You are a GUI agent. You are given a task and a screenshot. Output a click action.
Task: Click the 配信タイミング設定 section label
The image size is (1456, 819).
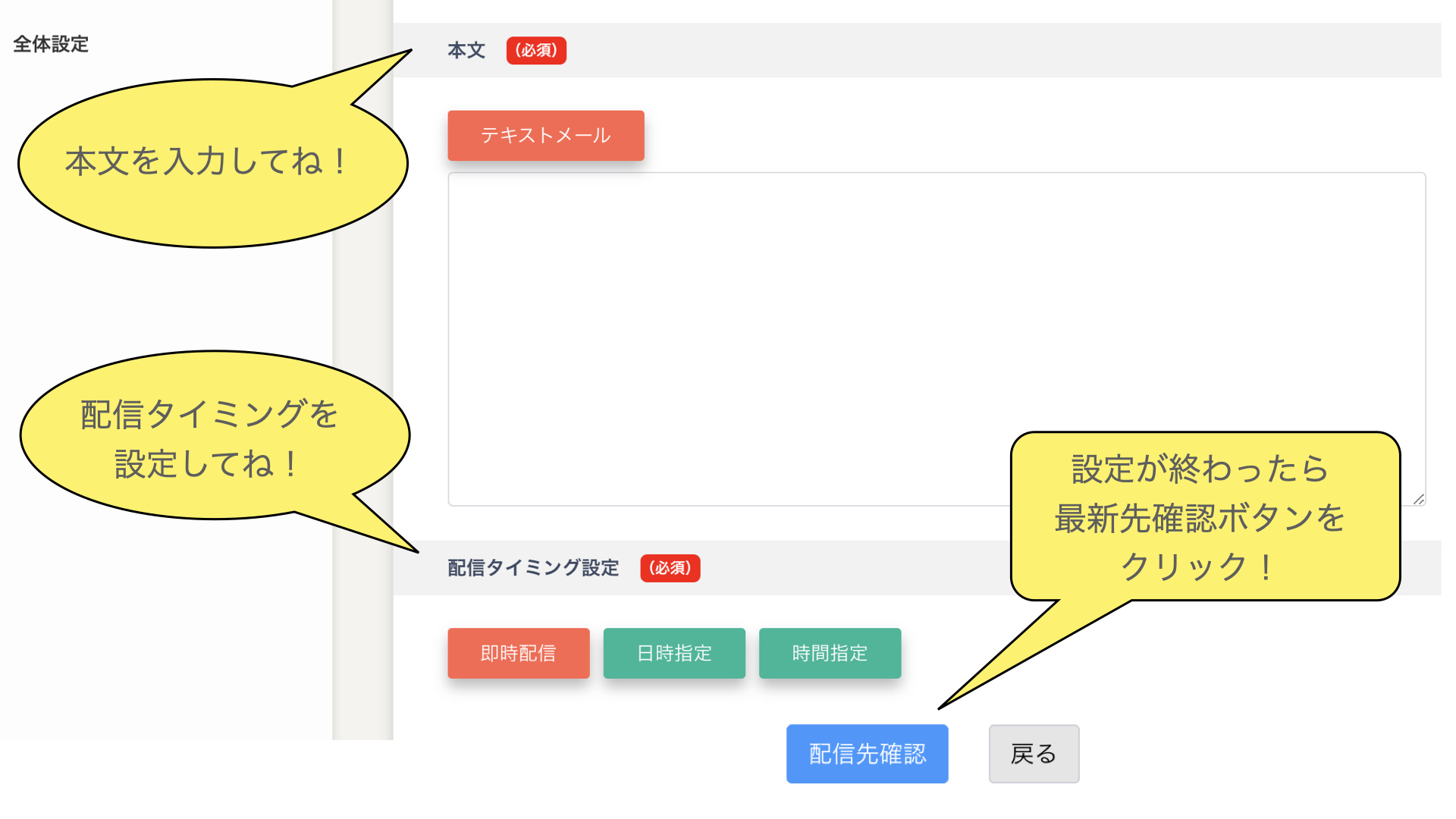pyautogui.click(x=533, y=568)
